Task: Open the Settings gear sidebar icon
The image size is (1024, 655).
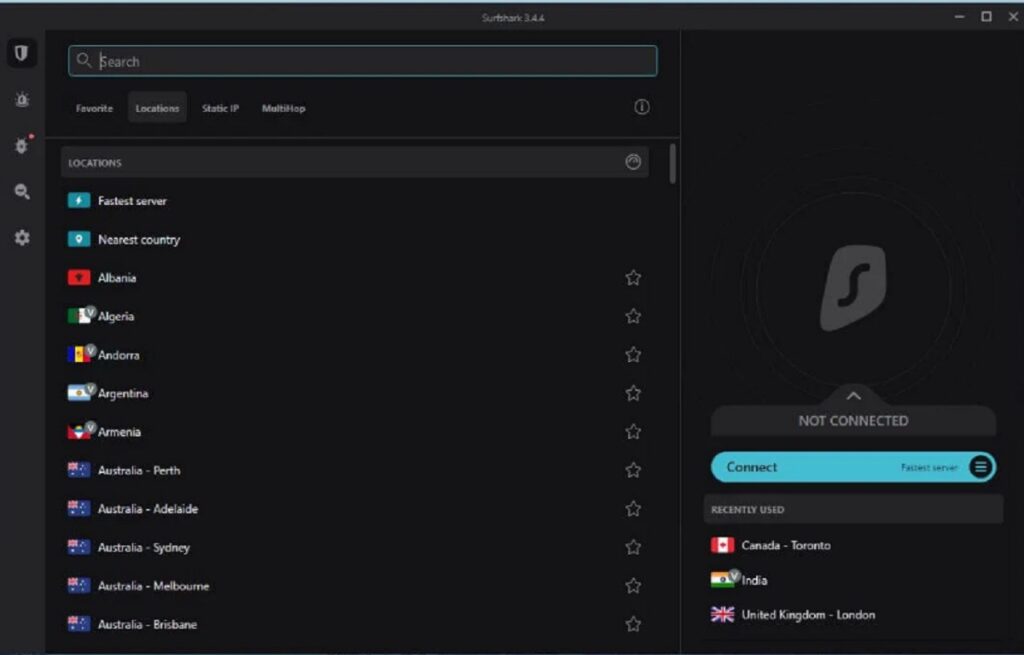Action: click(22, 237)
